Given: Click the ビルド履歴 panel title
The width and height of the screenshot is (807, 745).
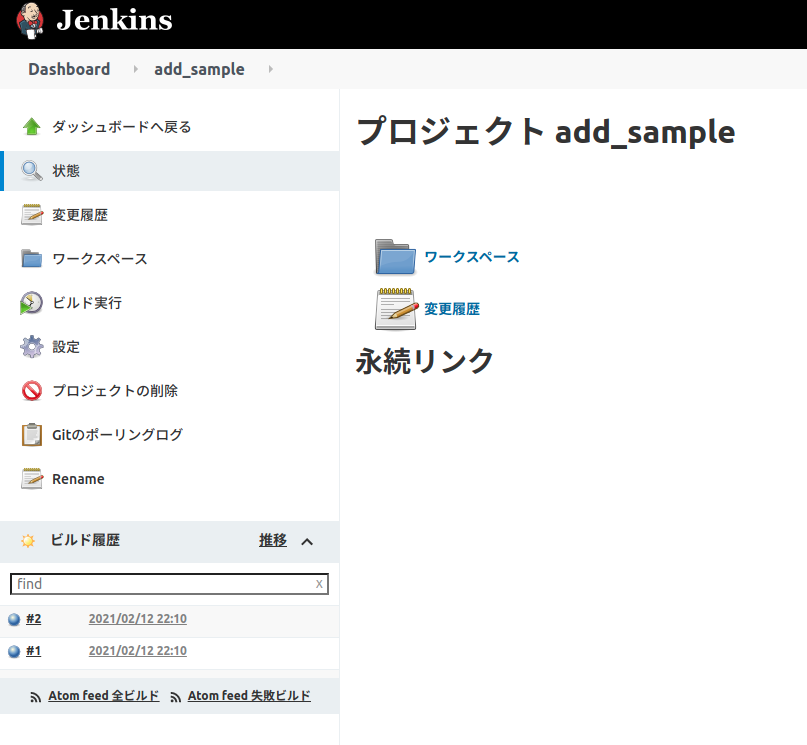Looking at the screenshot, I should pos(85,540).
